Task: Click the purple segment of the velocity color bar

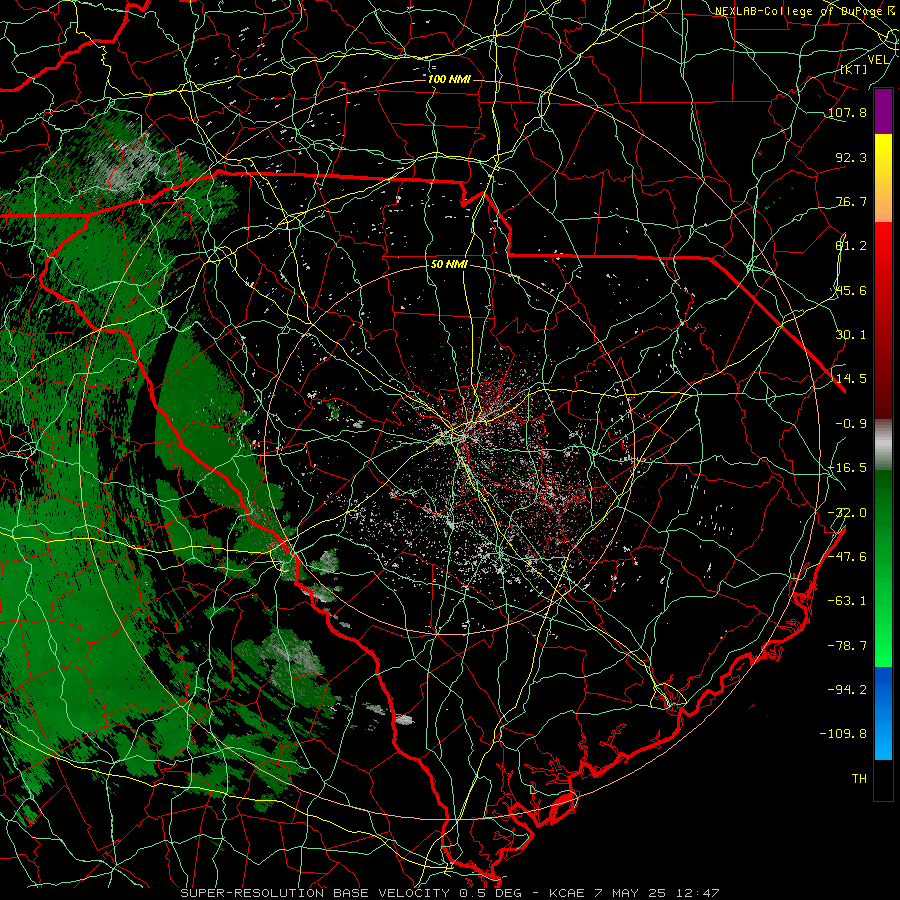Action: click(x=883, y=112)
